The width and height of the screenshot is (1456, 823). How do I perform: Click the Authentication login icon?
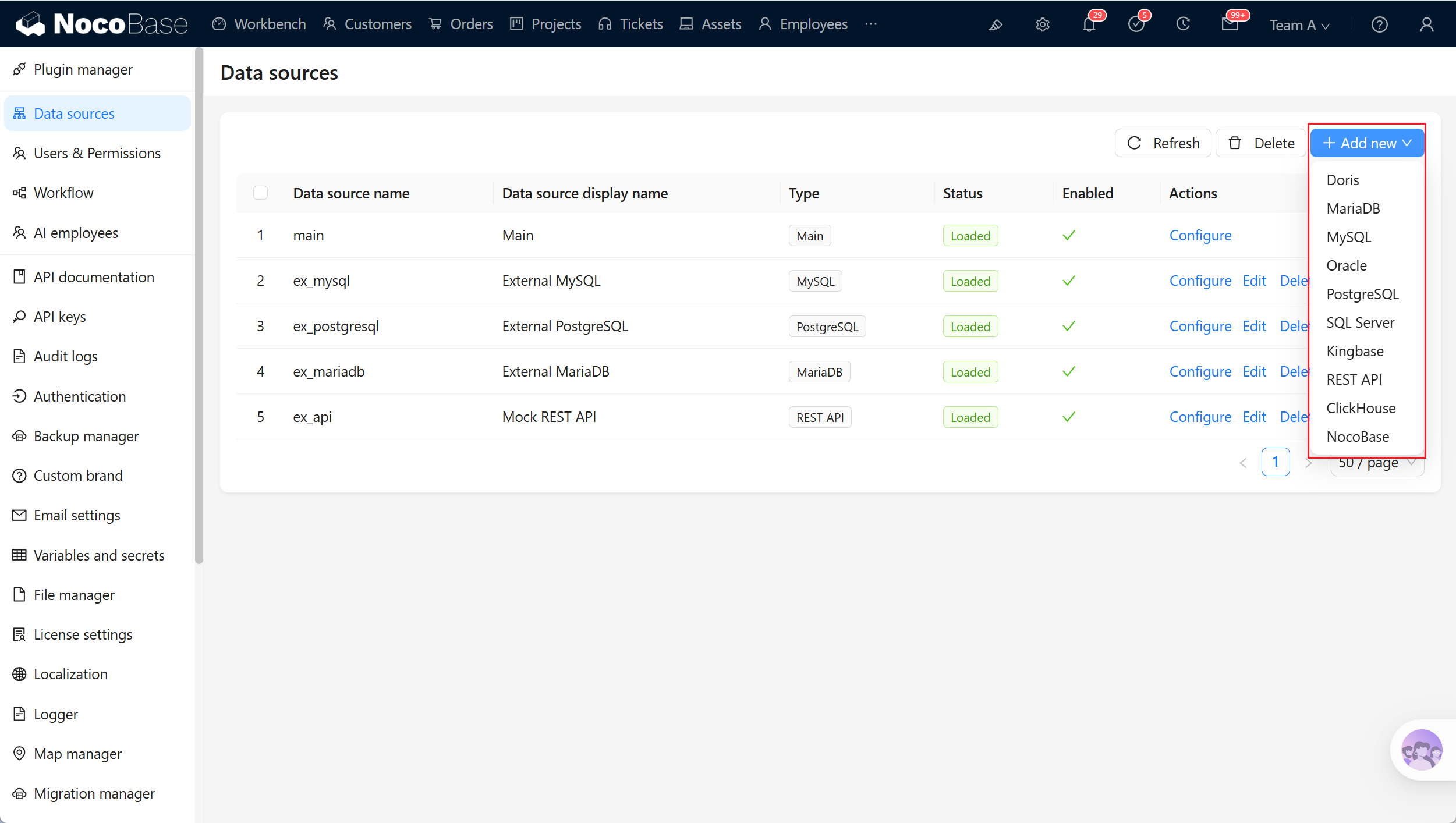click(x=19, y=396)
